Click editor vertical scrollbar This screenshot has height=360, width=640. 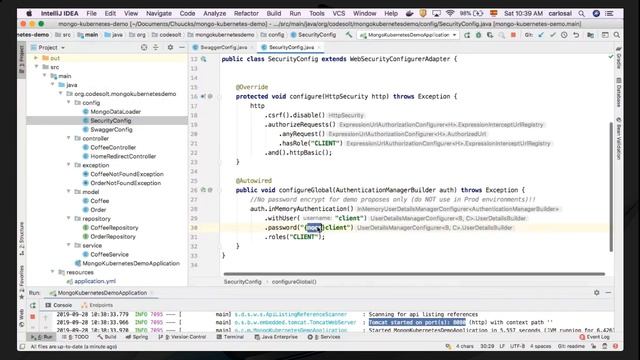pyautogui.click(x=611, y=186)
